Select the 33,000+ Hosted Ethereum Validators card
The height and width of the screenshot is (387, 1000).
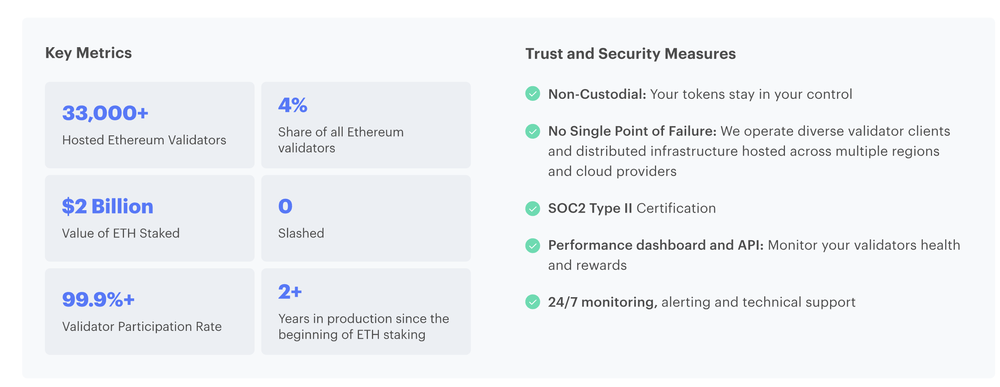(x=149, y=125)
